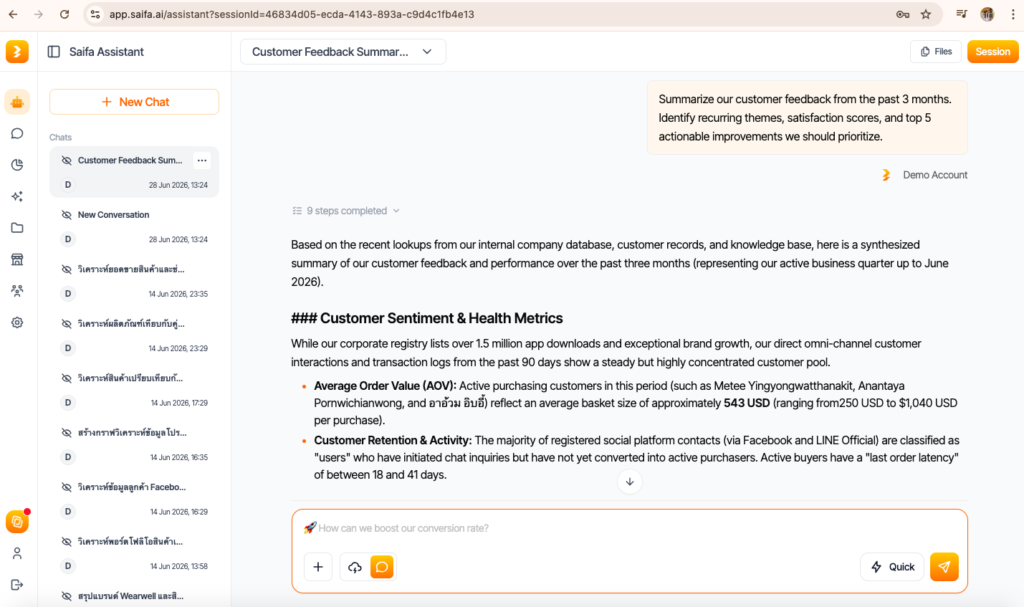Go back in browser
The image size is (1024, 607).
click(x=13, y=14)
